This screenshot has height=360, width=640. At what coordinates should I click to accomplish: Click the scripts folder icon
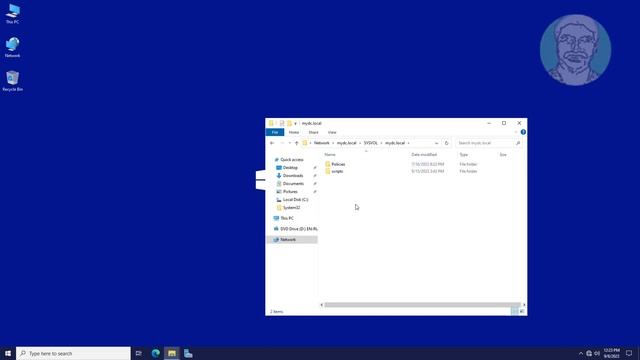[328, 171]
